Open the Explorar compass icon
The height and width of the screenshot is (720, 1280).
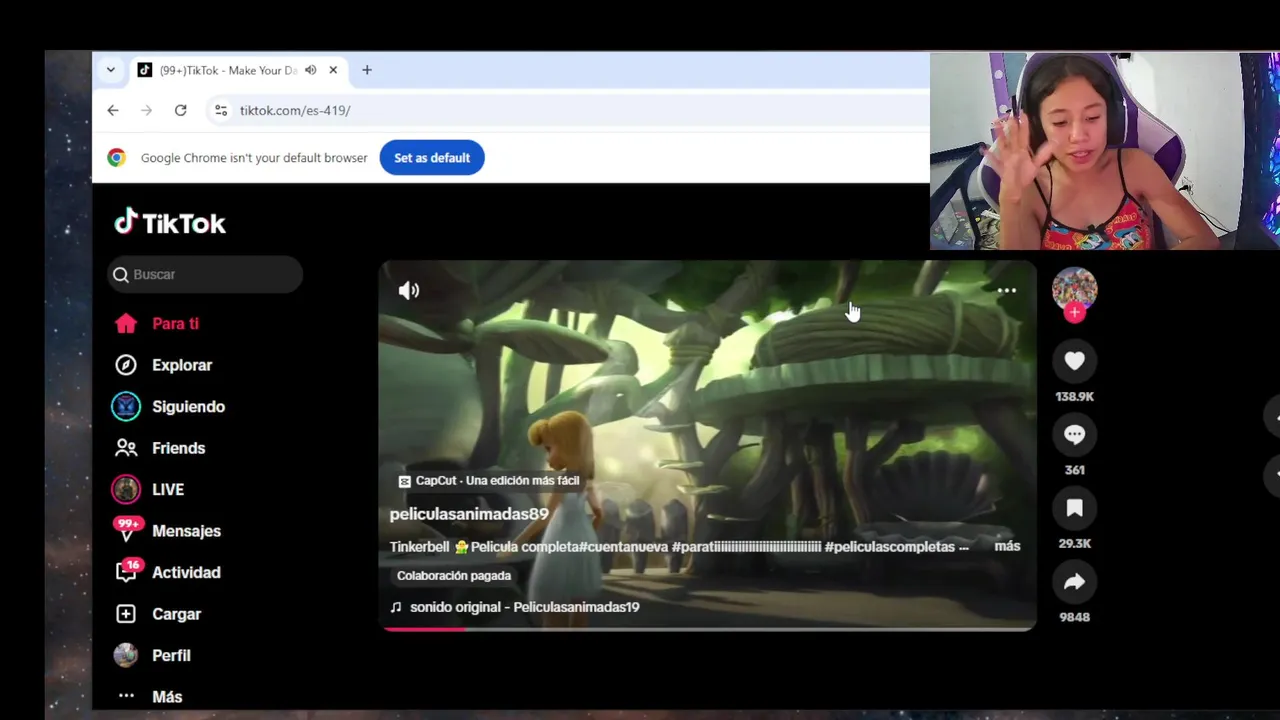click(x=126, y=365)
